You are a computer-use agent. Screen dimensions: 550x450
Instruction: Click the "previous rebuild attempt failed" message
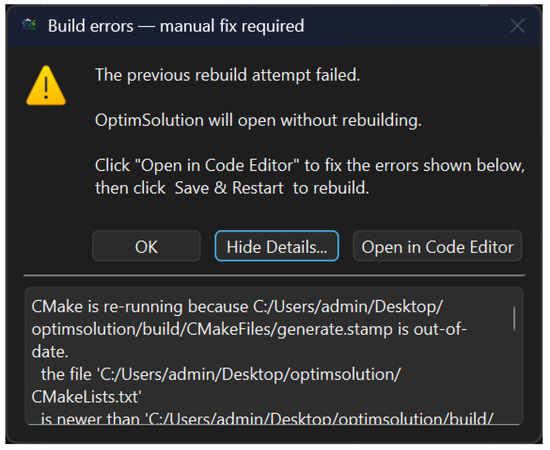pos(228,75)
